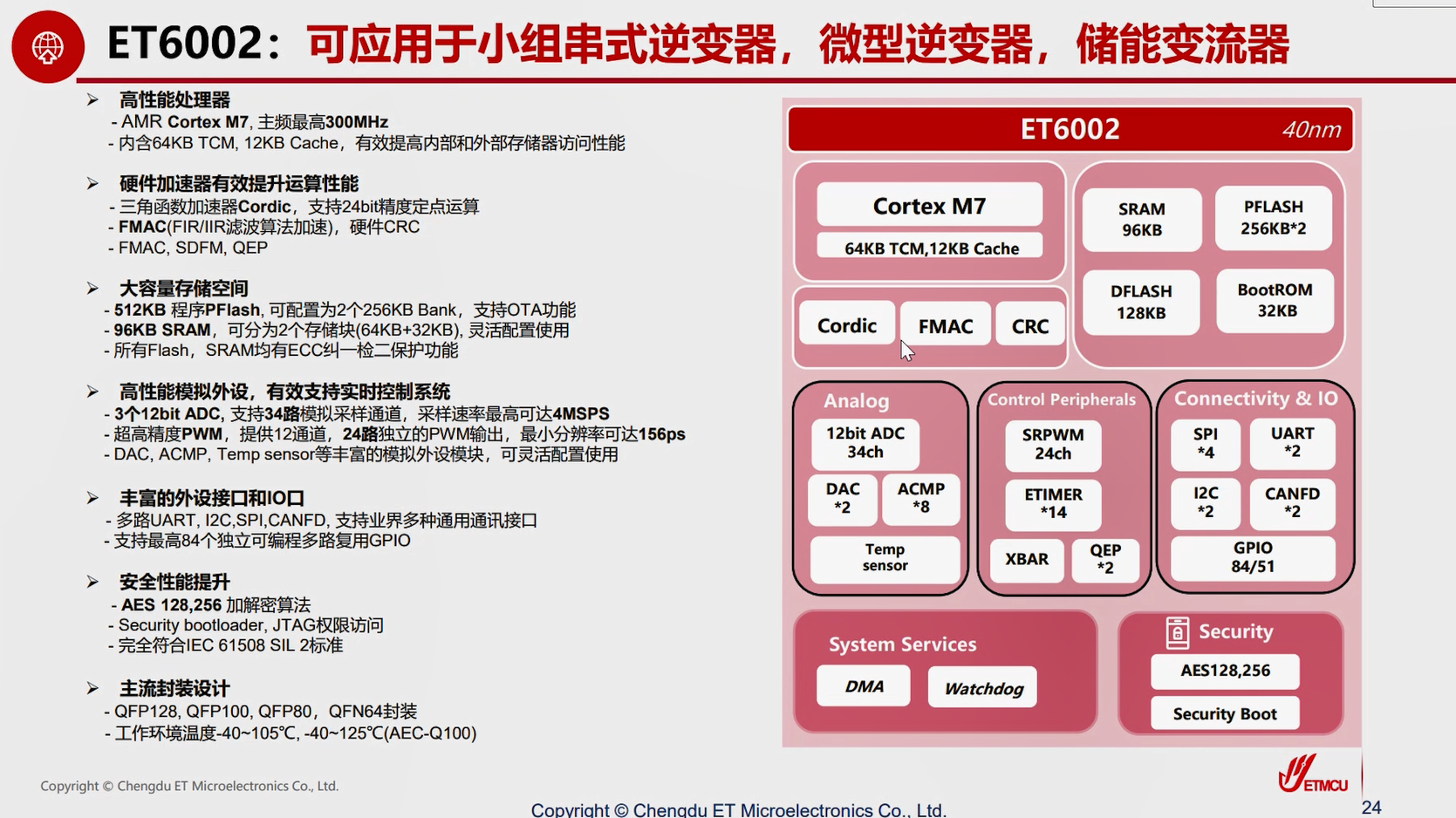The image size is (1456, 818).
Task: Click the XBAR block
Action: pyautogui.click(x=1027, y=559)
